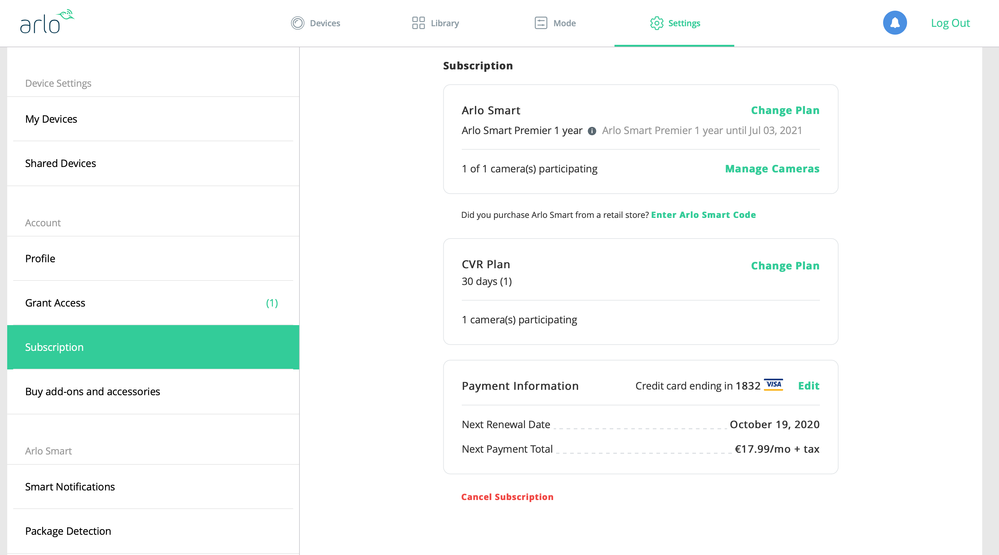Edit the payment information
Screen dimensions: 999x555
(809, 386)
